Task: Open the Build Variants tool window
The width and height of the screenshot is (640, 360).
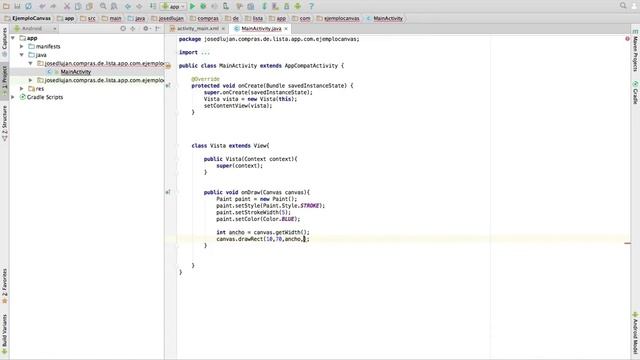Action: coord(4,334)
